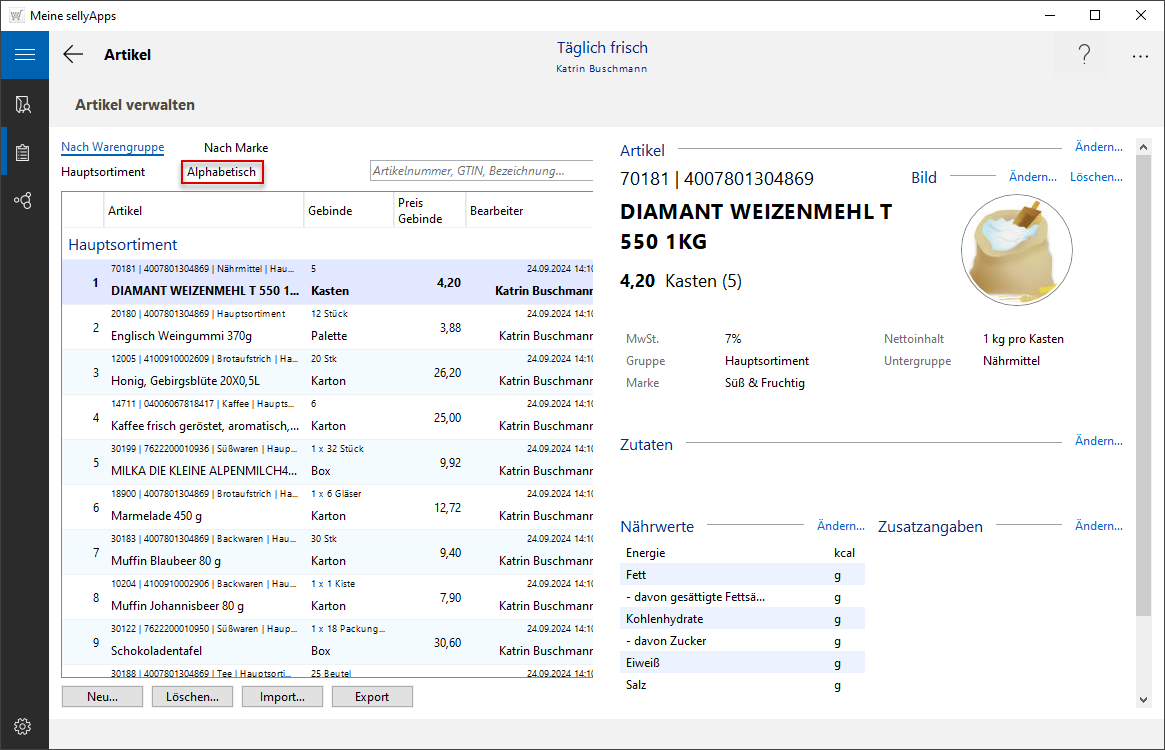Click Löschen... link next to Bild
This screenshot has height=750, width=1165.
coord(1096,177)
